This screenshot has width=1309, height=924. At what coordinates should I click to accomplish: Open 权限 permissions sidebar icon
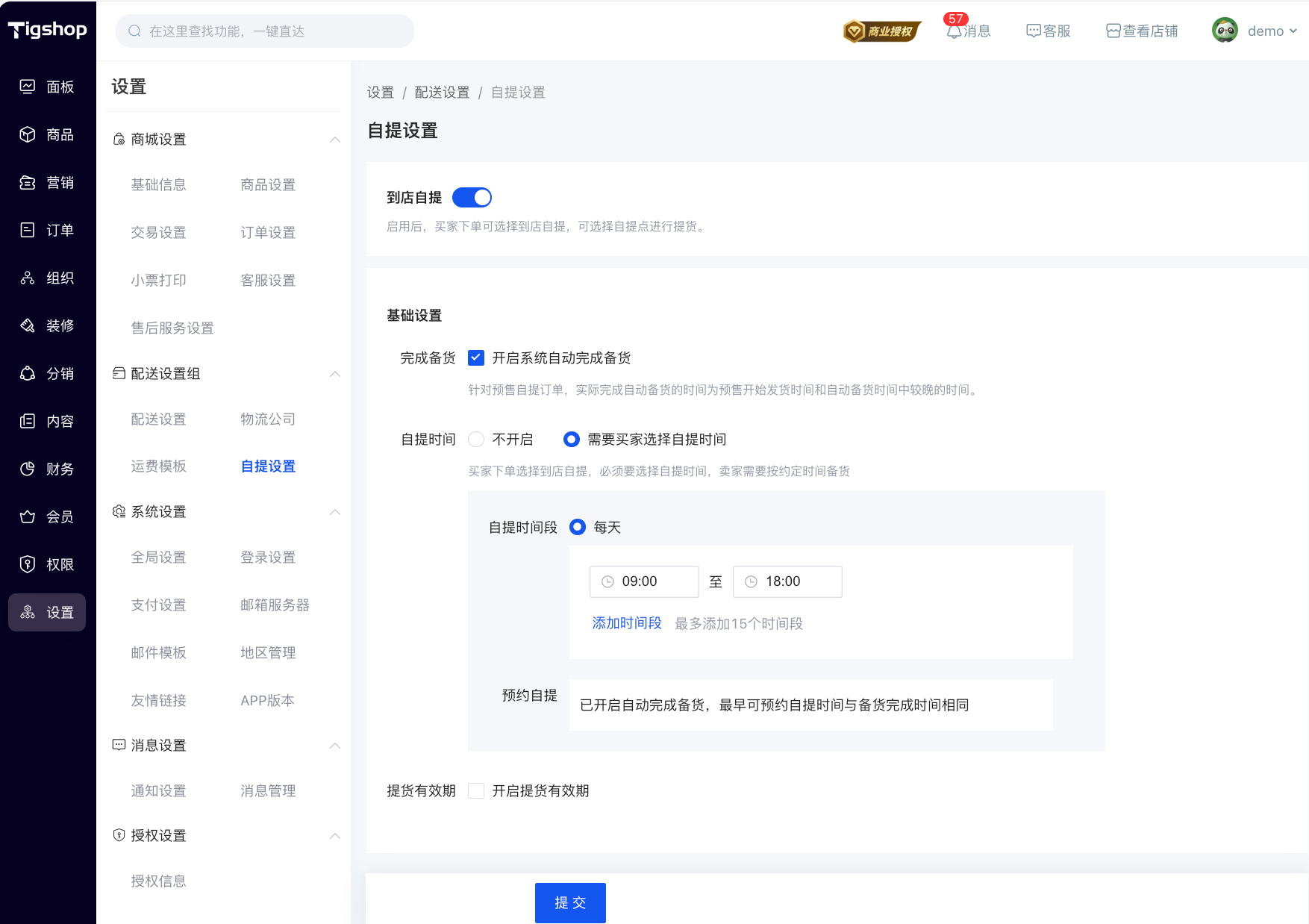[x=28, y=564]
